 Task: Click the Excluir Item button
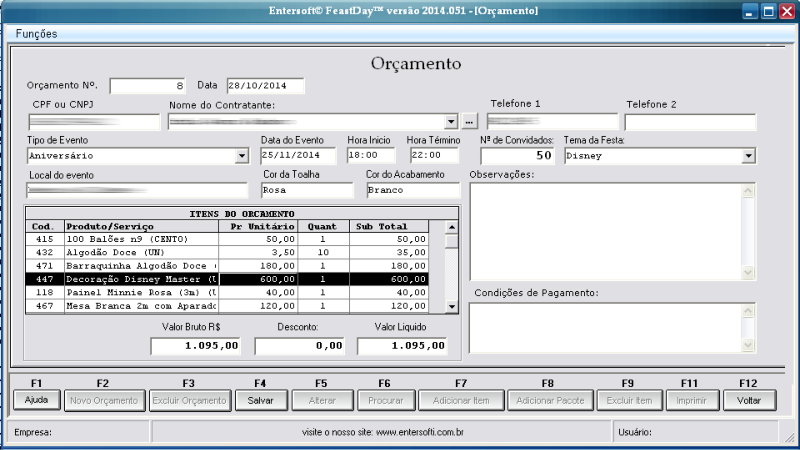(x=630, y=401)
